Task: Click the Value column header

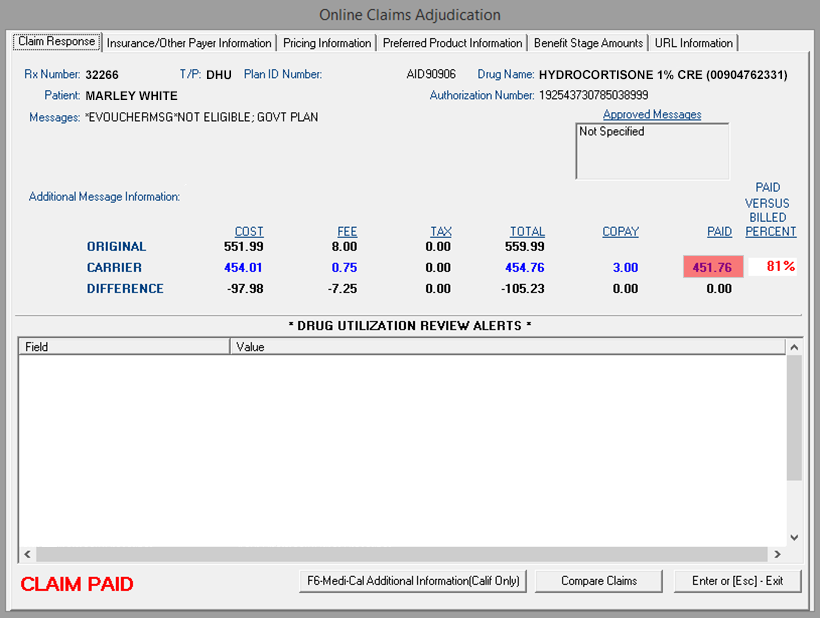Action: 508,347
